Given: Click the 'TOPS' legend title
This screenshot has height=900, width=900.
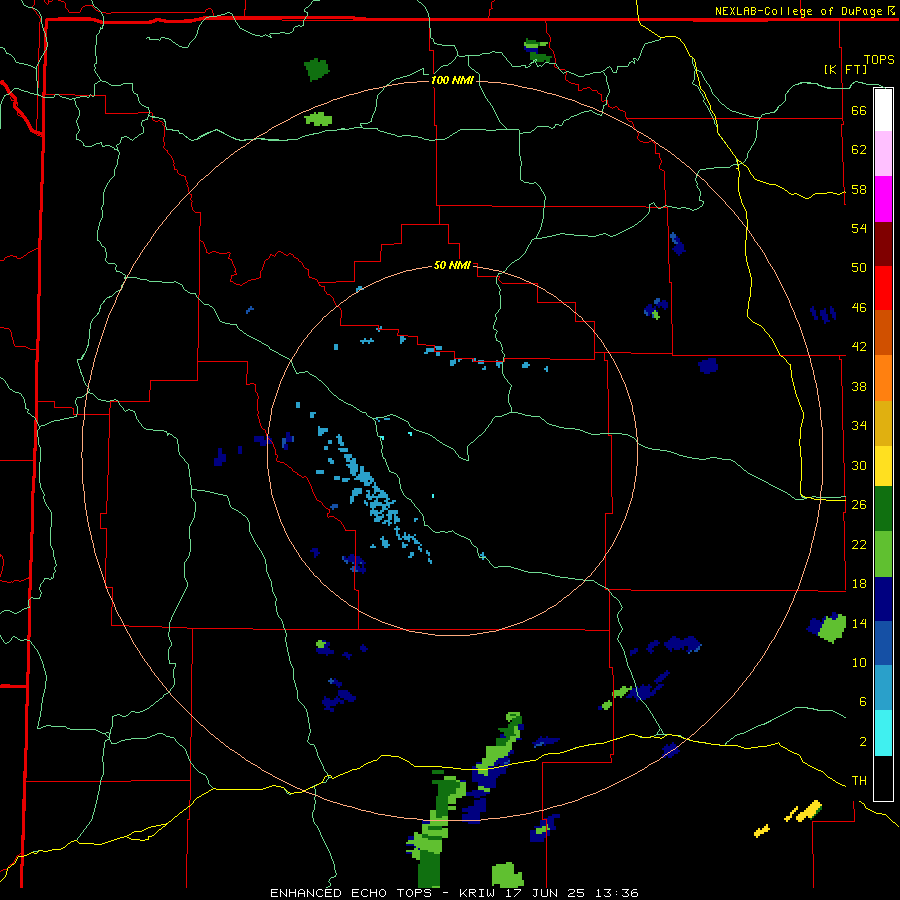Looking at the screenshot, I should click(879, 60).
